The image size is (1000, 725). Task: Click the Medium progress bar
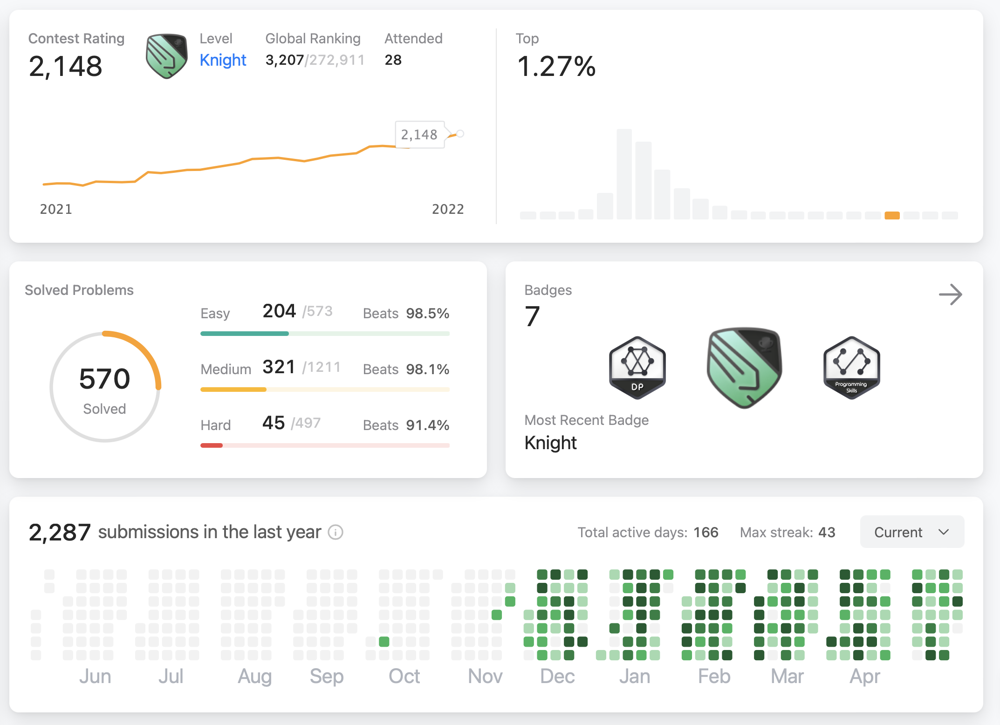pos(324,390)
